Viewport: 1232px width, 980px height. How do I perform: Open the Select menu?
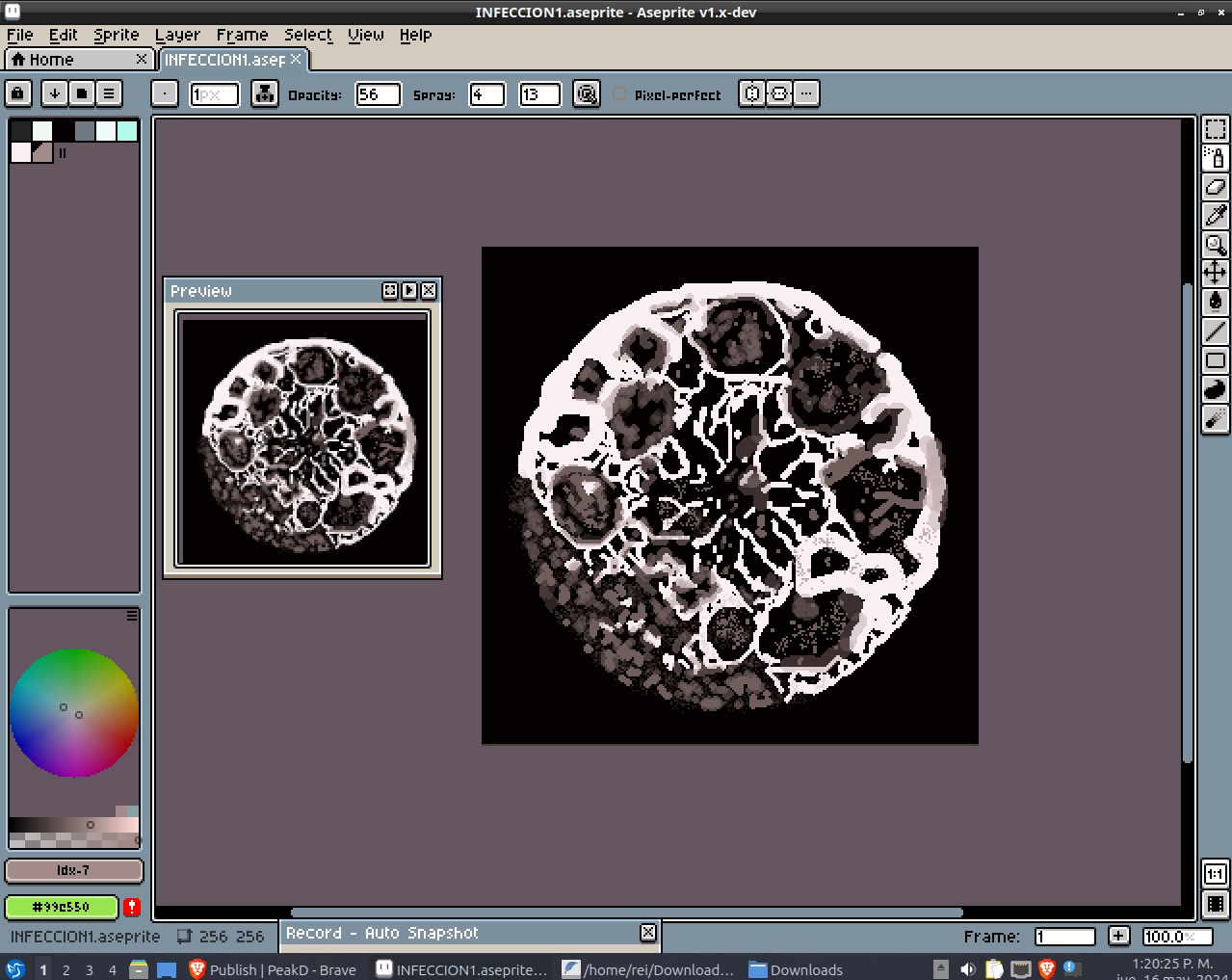tap(308, 35)
